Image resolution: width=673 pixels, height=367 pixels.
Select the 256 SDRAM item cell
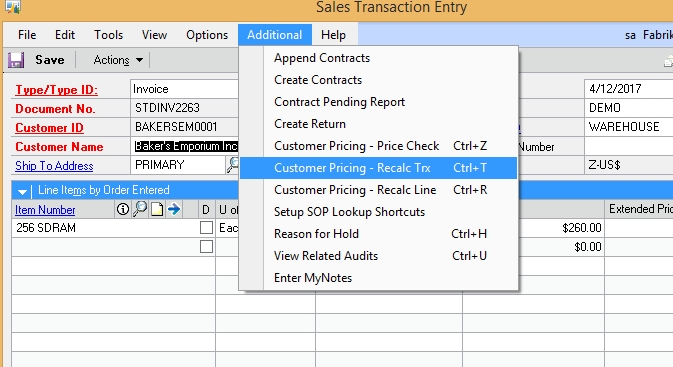106,227
